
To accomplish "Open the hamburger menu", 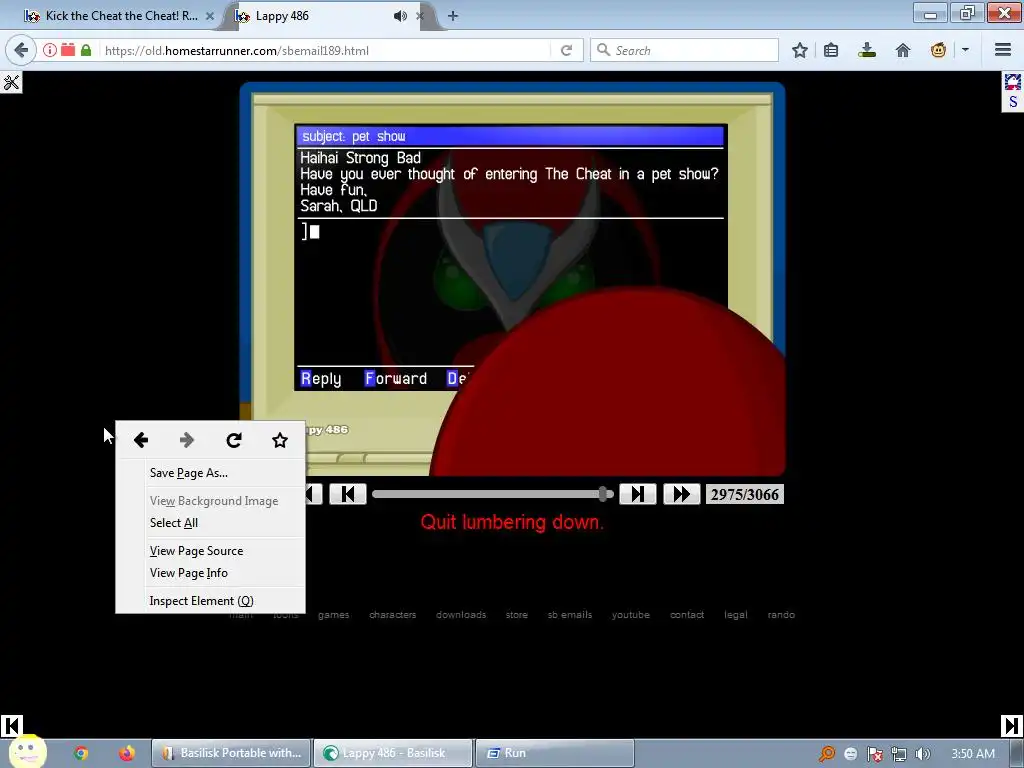I will pos(1003,50).
